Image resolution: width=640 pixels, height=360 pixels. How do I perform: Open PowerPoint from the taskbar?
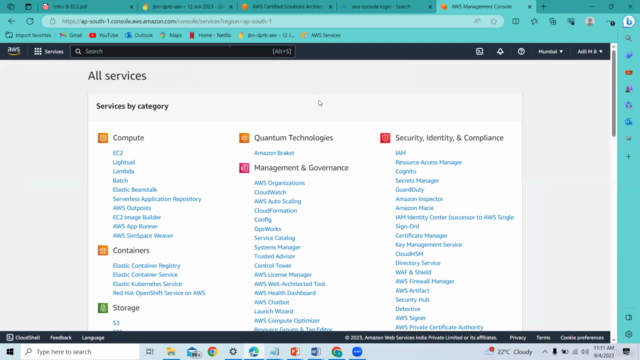[x=295, y=352]
